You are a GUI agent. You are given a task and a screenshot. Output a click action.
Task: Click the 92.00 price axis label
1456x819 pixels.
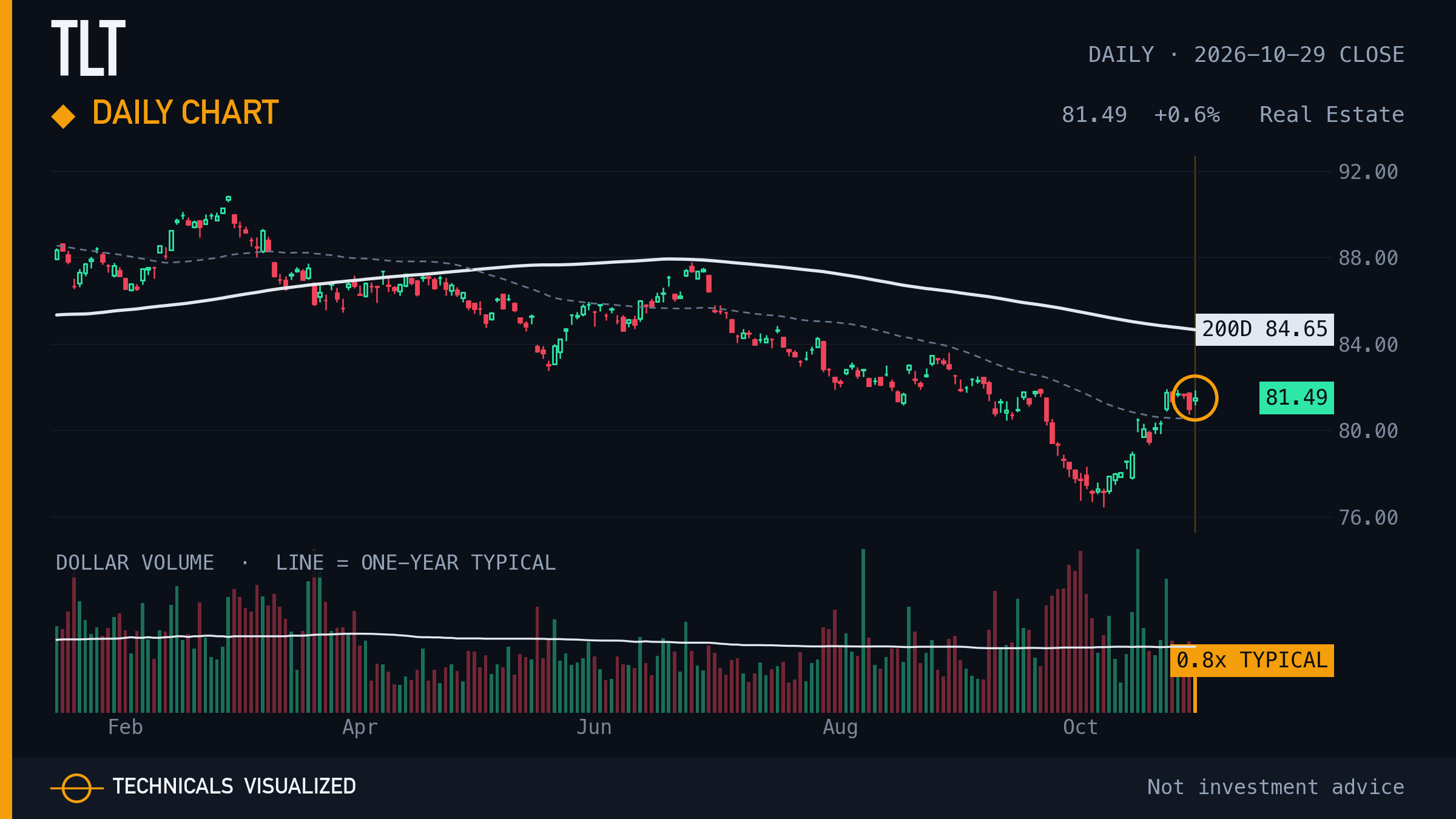pyautogui.click(x=1369, y=172)
